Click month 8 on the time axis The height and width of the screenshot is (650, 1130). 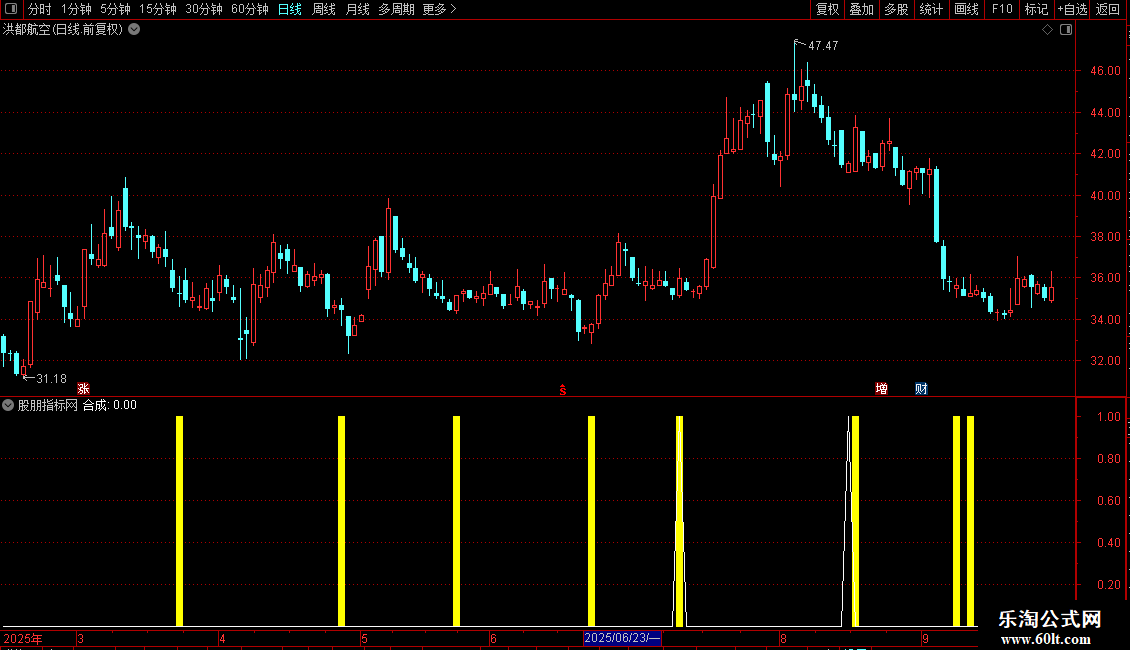[783, 638]
